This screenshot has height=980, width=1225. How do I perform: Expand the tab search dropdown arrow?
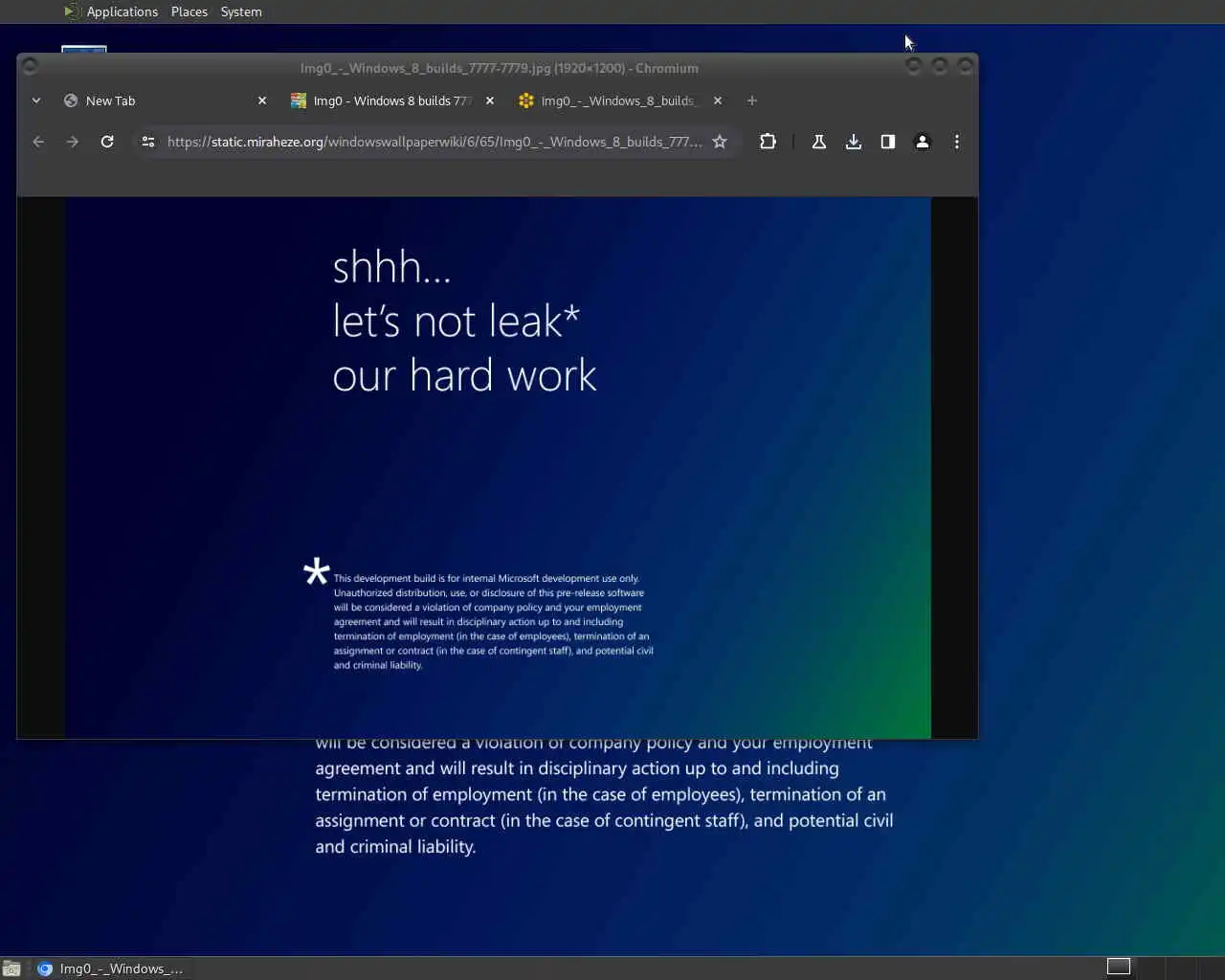coord(36,100)
